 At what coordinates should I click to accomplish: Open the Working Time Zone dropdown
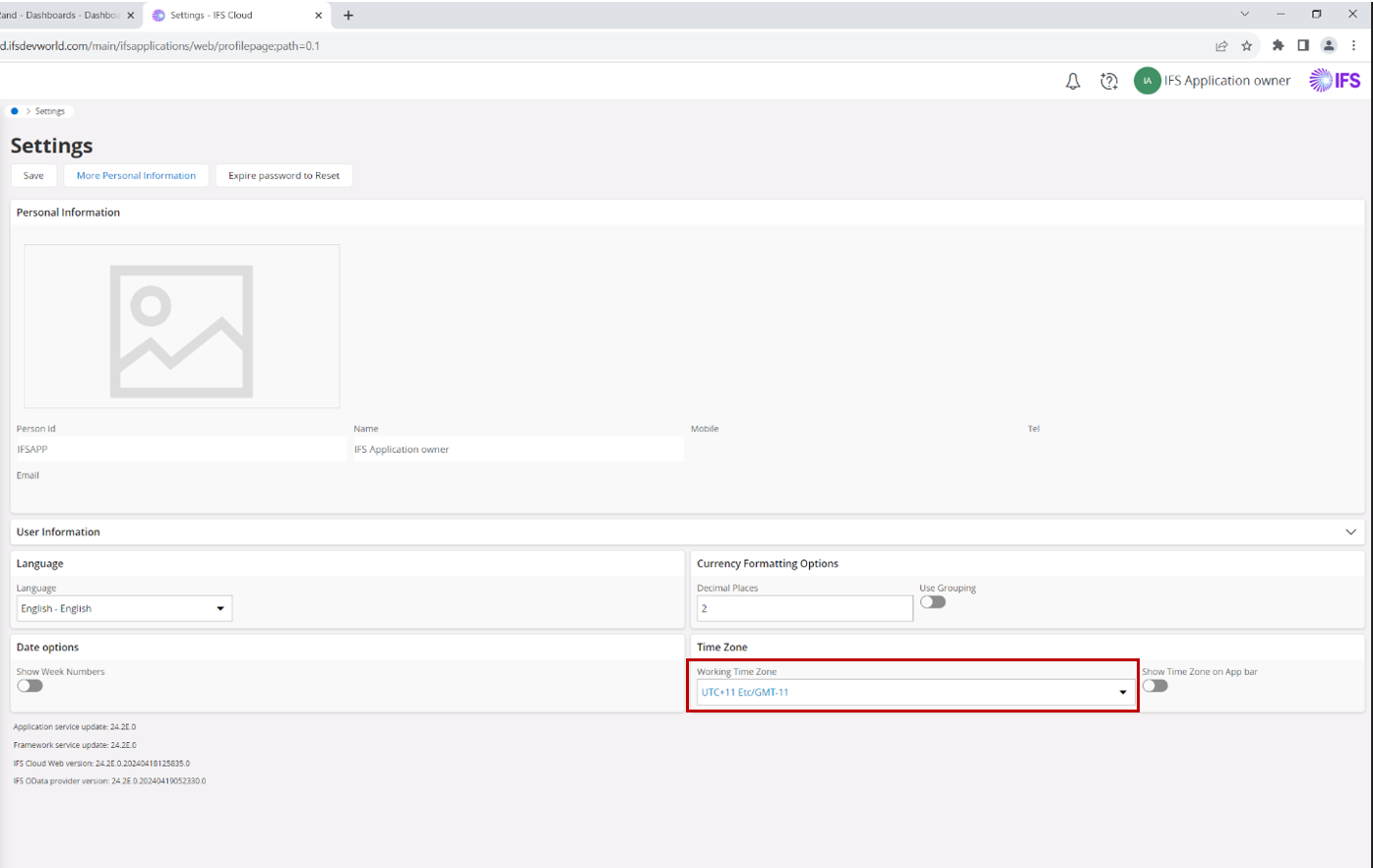click(1122, 692)
